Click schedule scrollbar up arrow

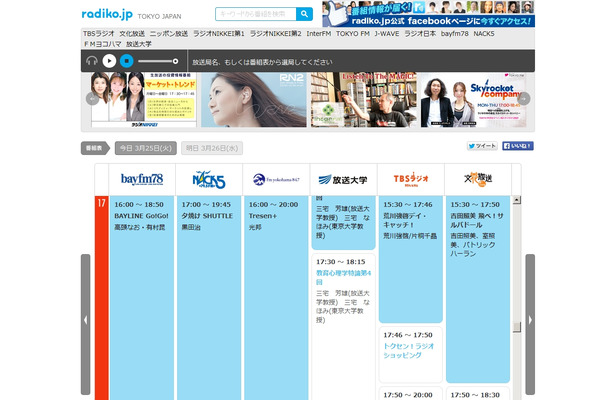coord(517,200)
